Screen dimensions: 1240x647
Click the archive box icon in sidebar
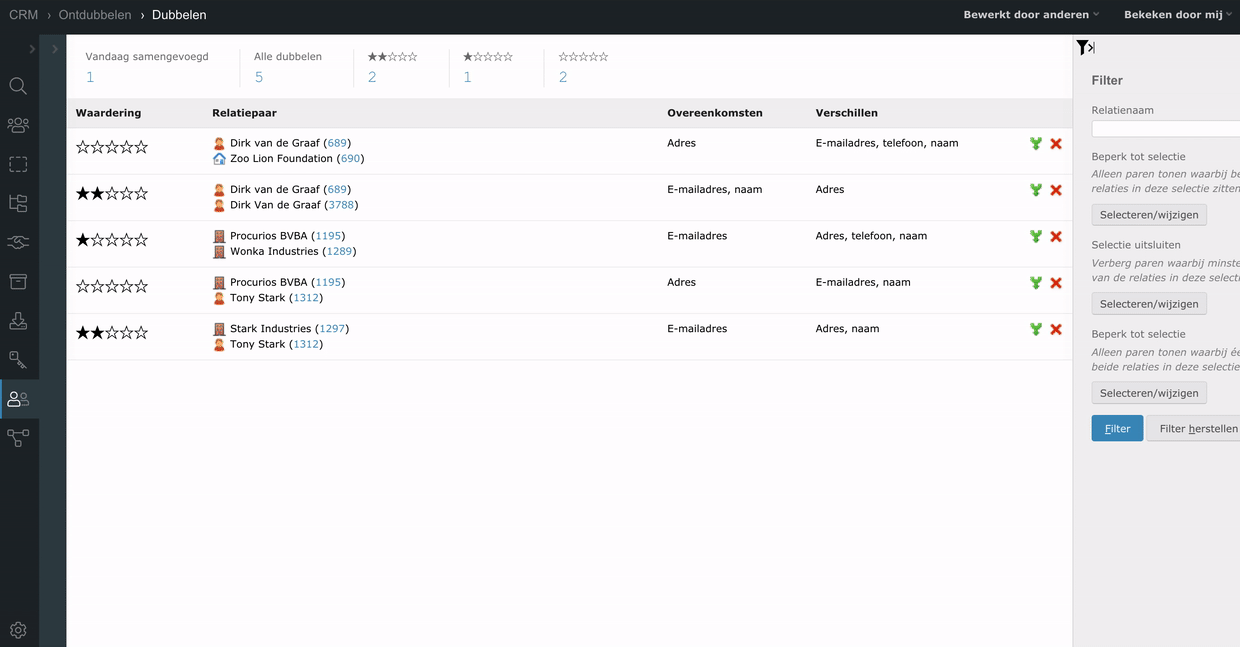click(18, 281)
